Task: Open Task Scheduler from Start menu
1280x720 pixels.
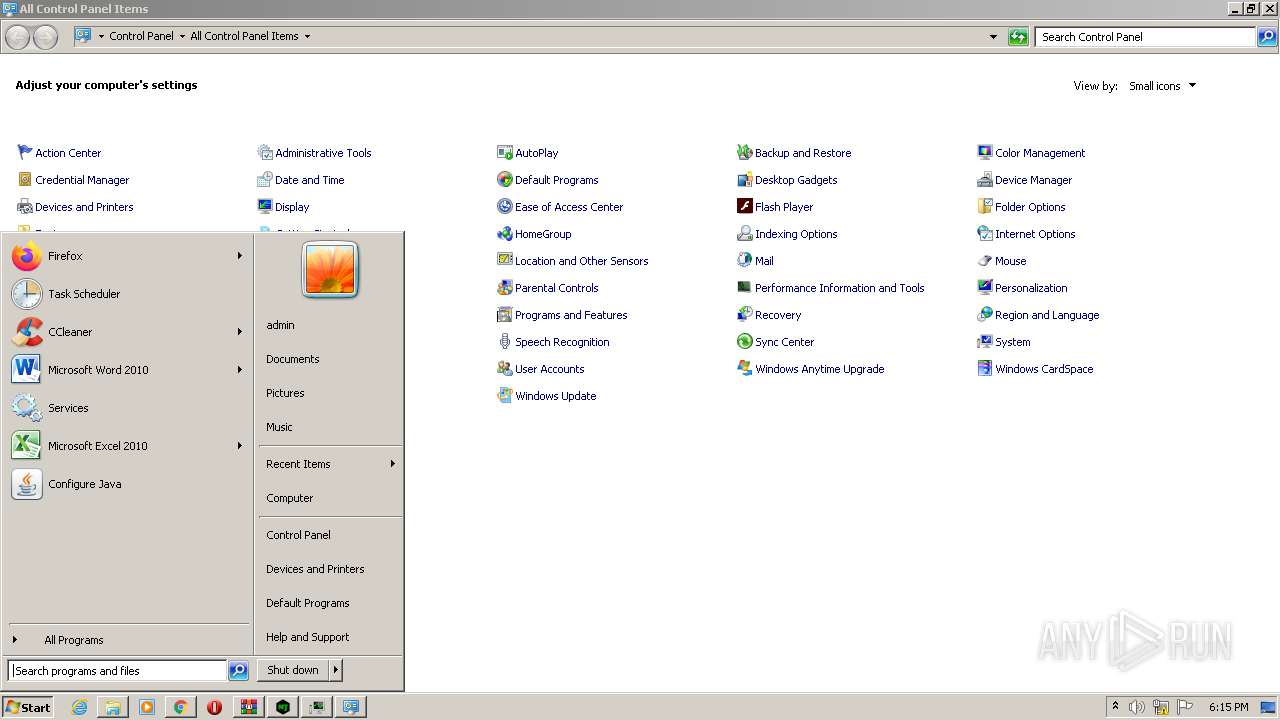Action: pos(126,294)
